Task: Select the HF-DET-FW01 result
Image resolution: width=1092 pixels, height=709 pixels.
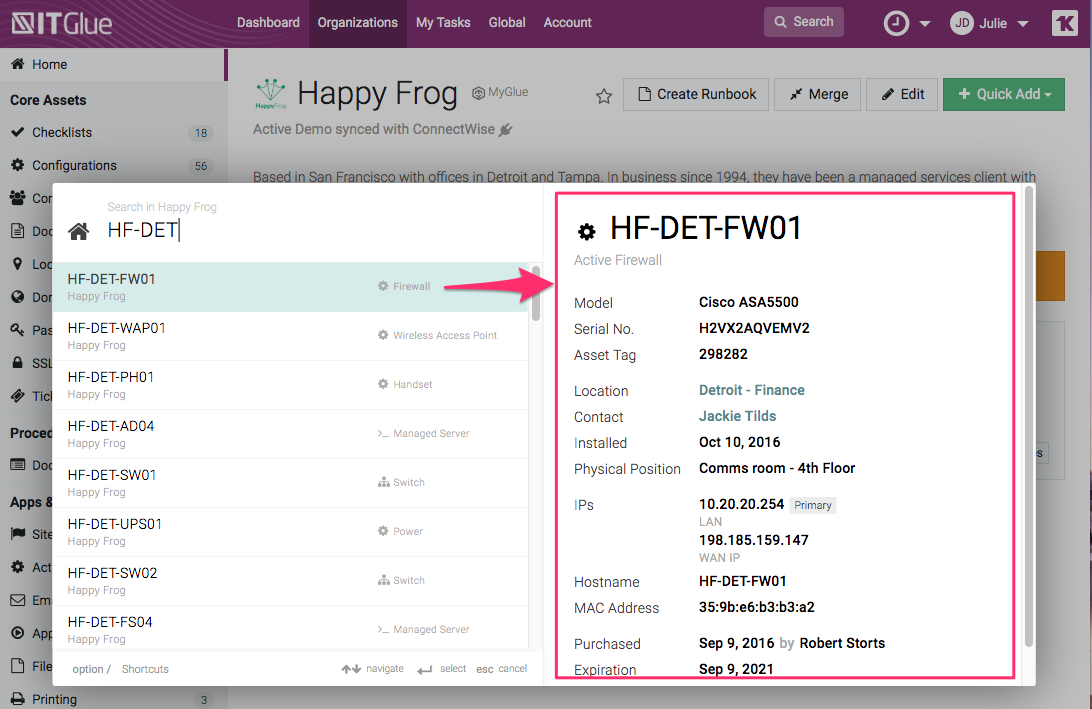Action: (290, 287)
